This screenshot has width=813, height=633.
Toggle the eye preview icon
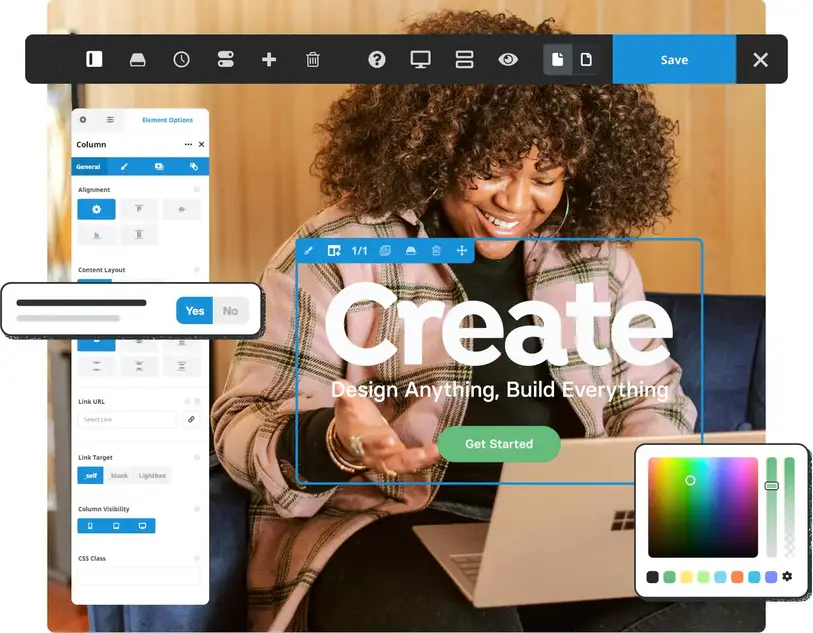pos(508,59)
